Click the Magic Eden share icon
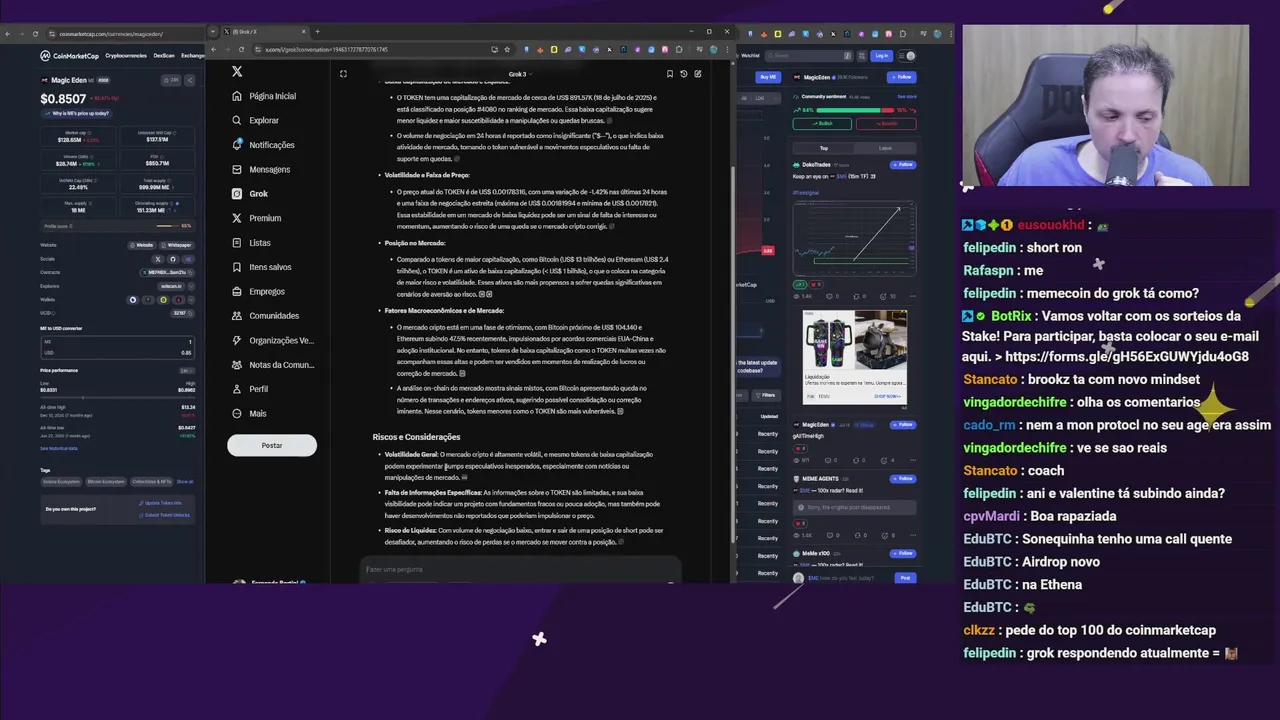 191,80
